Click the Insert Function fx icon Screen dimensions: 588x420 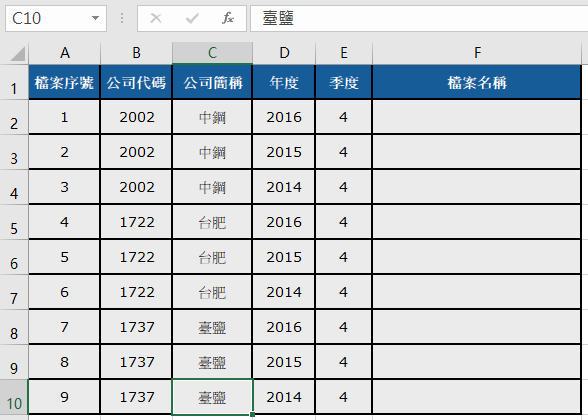(x=228, y=18)
